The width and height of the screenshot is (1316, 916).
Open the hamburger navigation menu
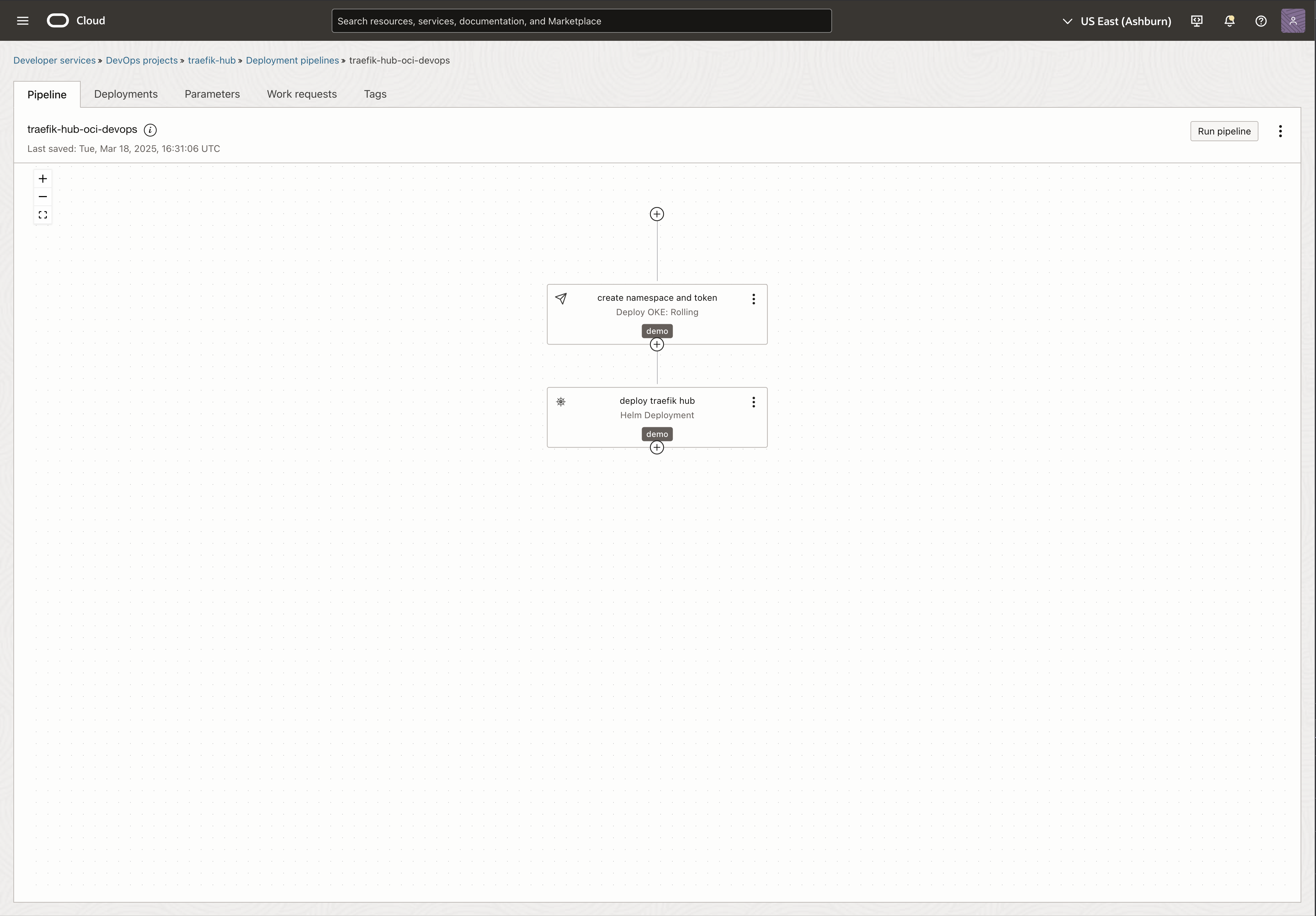23,21
